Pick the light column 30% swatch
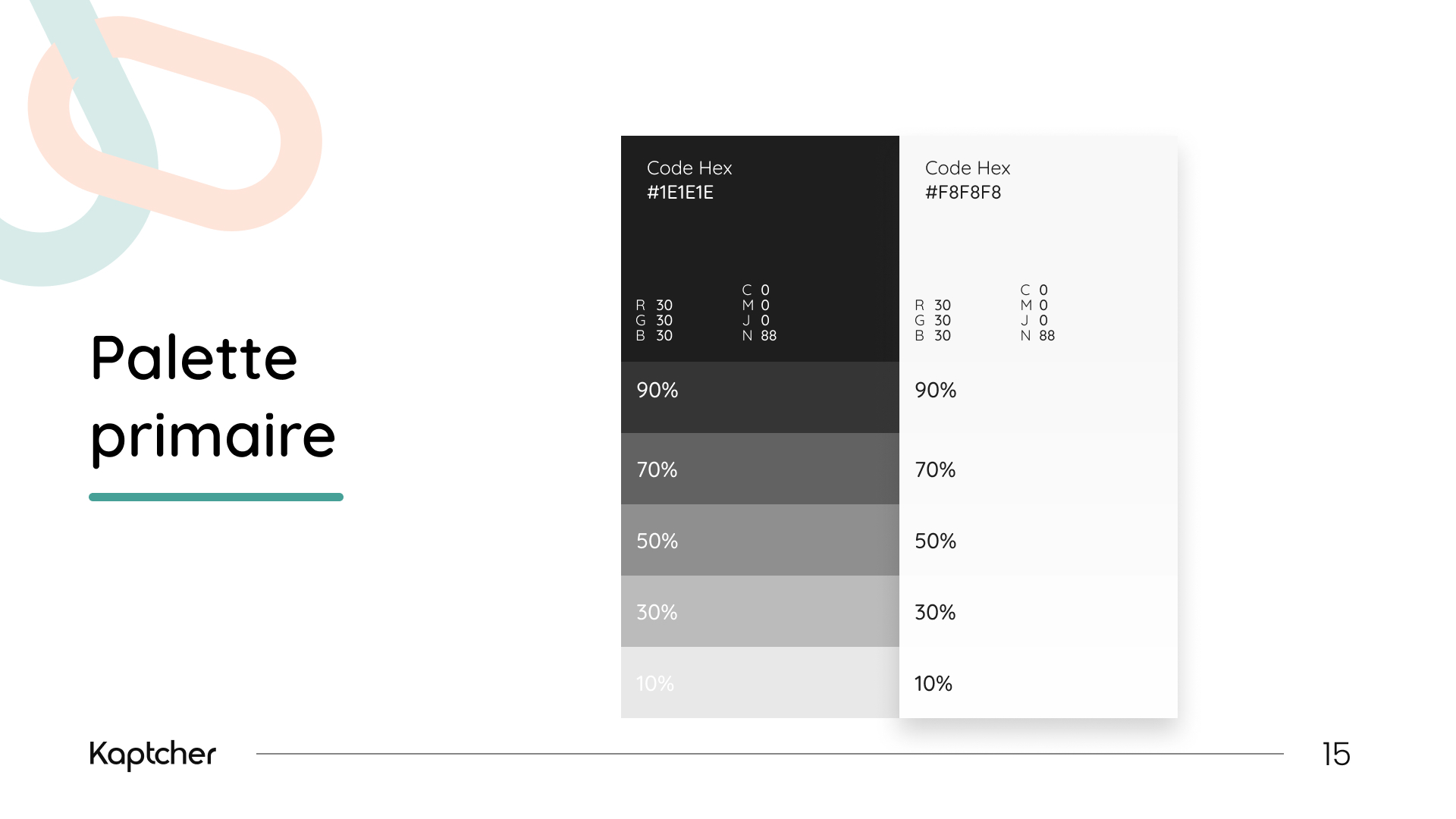The width and height of the screenshot is (1456, 819). (x=1038, y=611)
